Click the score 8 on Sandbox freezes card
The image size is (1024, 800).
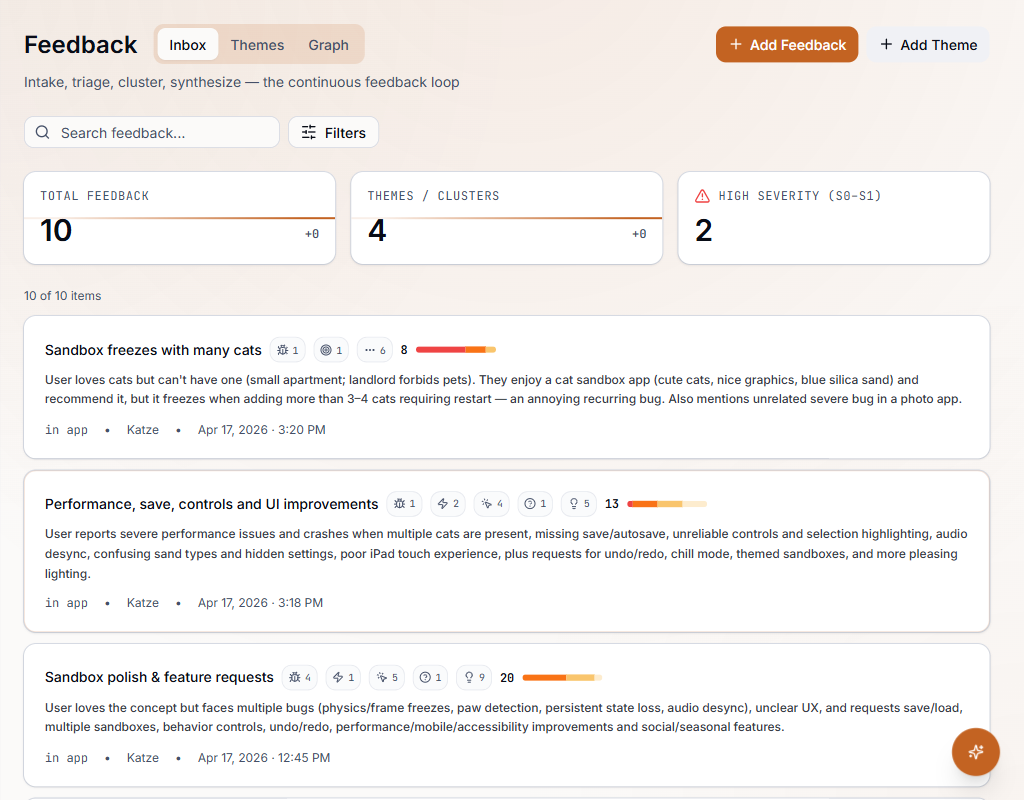click(404, 350)
